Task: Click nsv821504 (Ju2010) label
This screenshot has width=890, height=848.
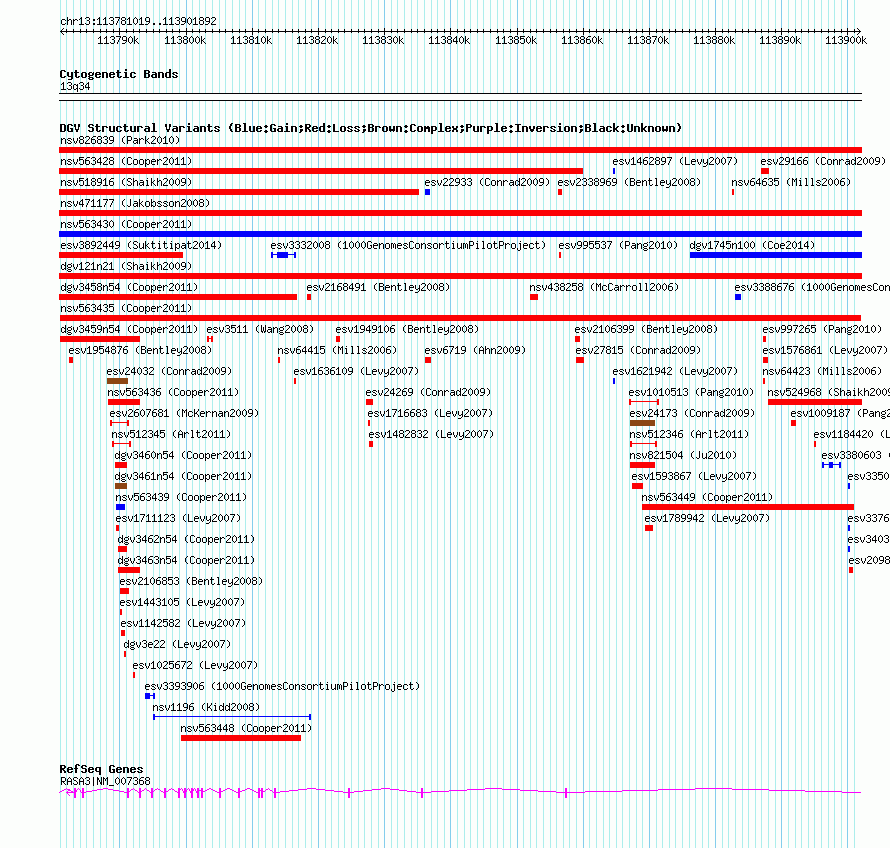Action: [683, 455]
